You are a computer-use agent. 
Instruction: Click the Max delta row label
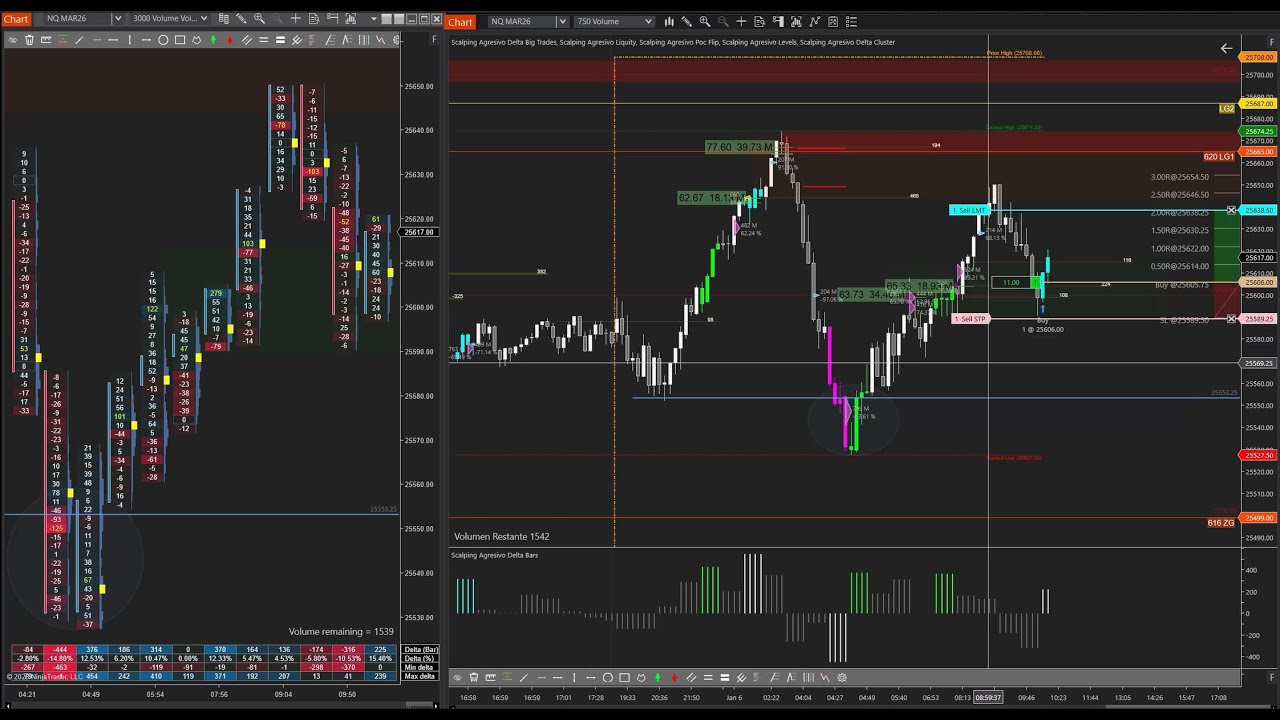pos(420,677)
